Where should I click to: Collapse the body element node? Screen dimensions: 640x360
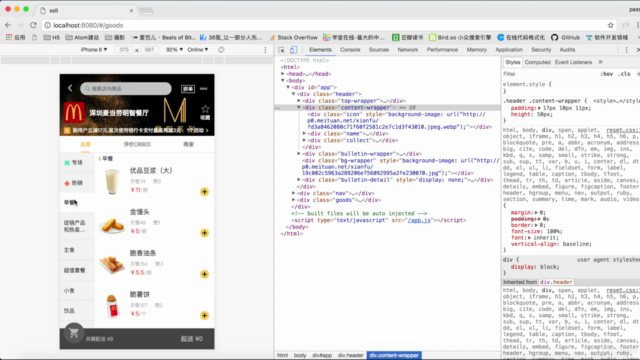coord(283,81)
